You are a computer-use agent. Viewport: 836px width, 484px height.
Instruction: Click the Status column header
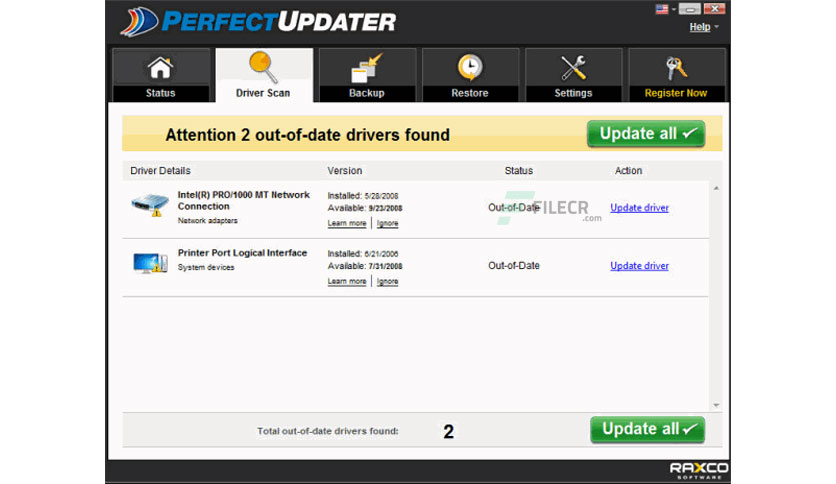(x=519, y=171)
